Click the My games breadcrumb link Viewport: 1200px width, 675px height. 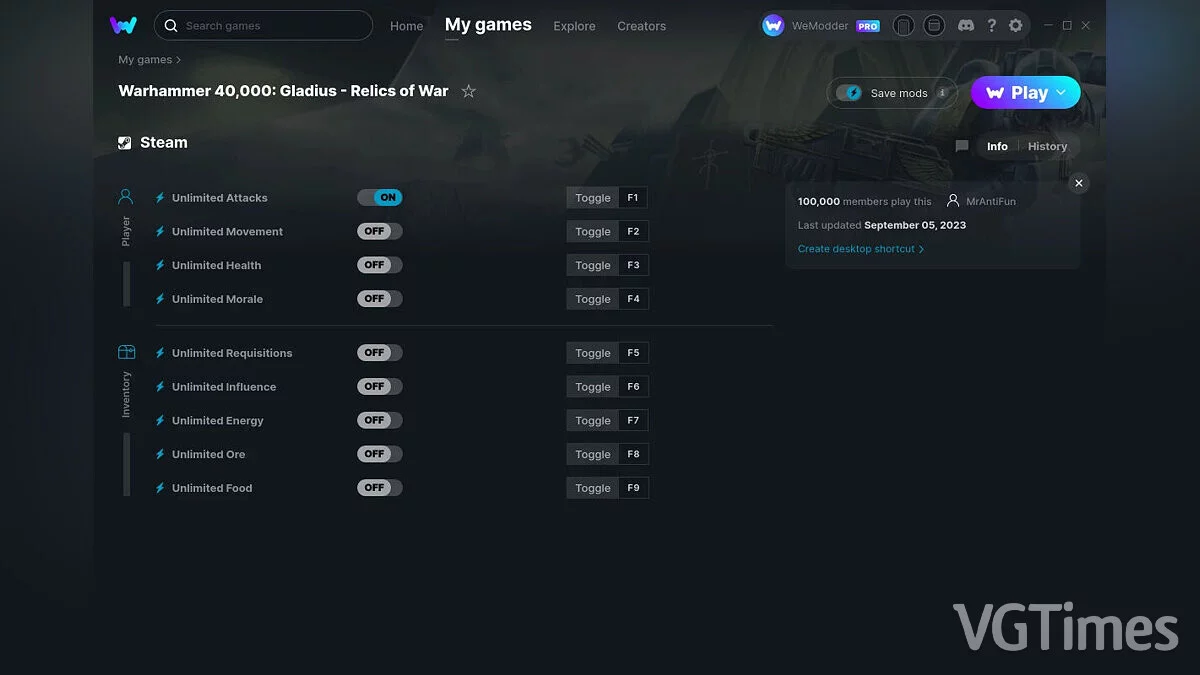(145, 60)
